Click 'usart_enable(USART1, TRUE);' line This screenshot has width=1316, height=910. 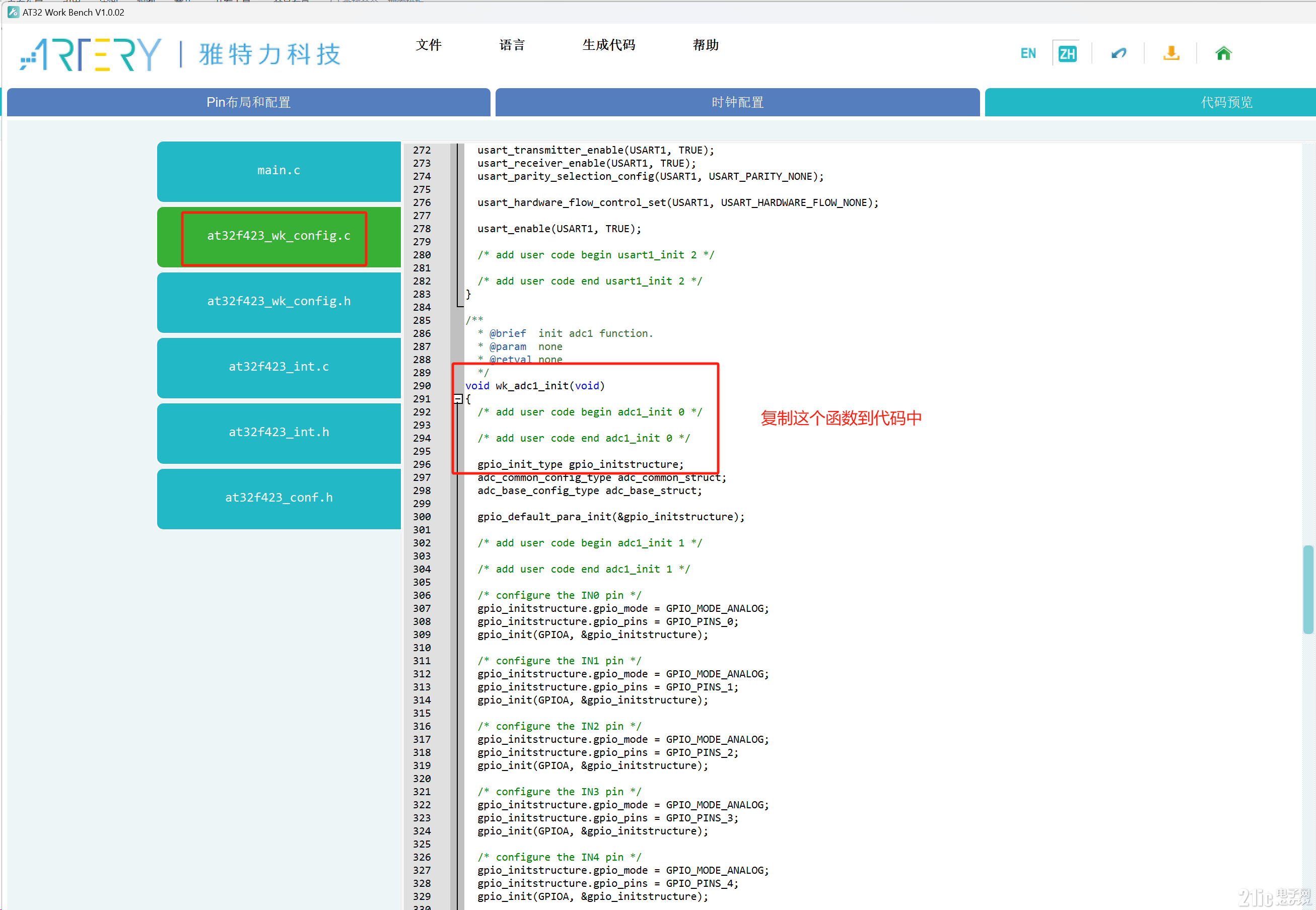tap(559, 229)
